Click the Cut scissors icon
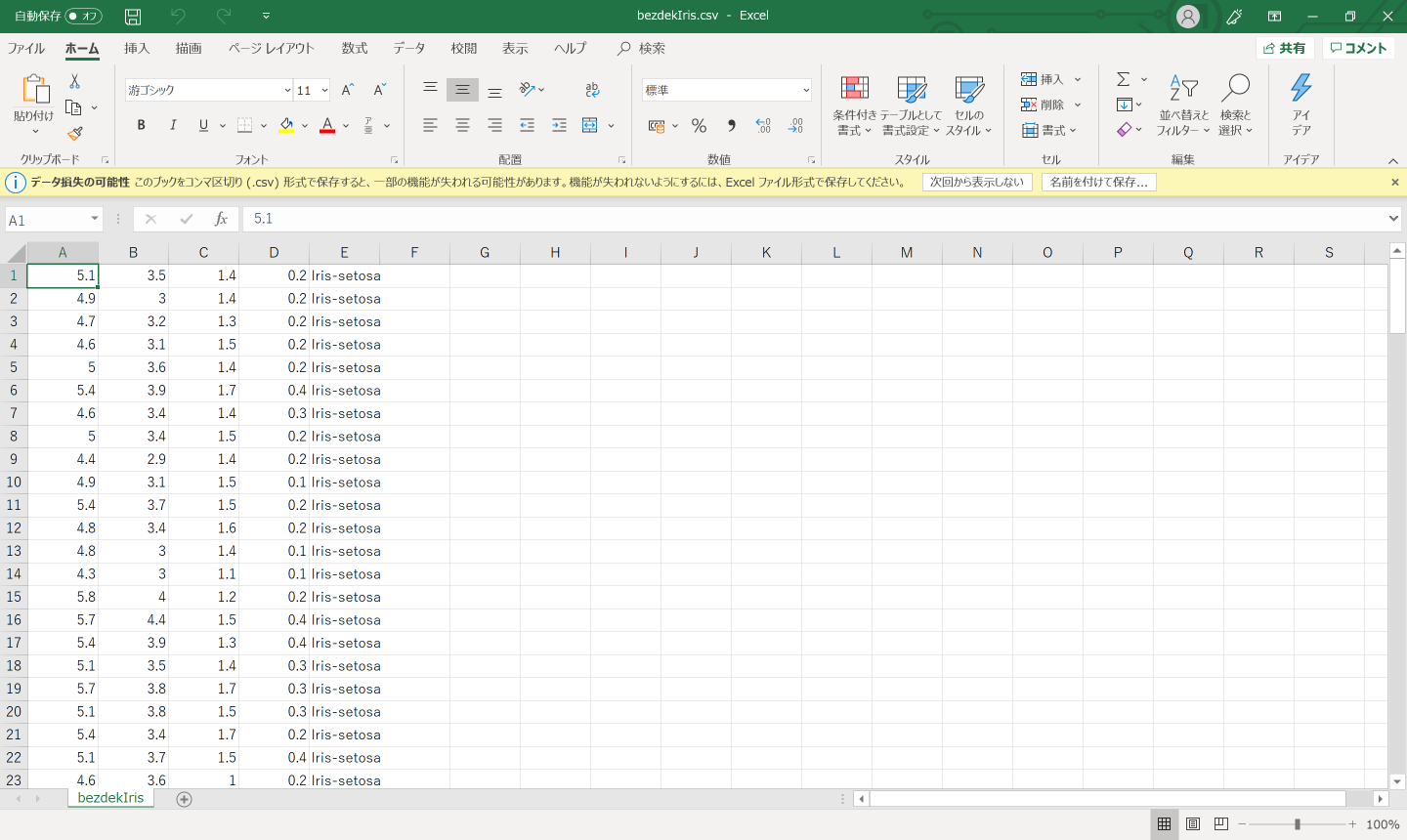This screenshot has height=840, width=1407. tap(74, 82)
